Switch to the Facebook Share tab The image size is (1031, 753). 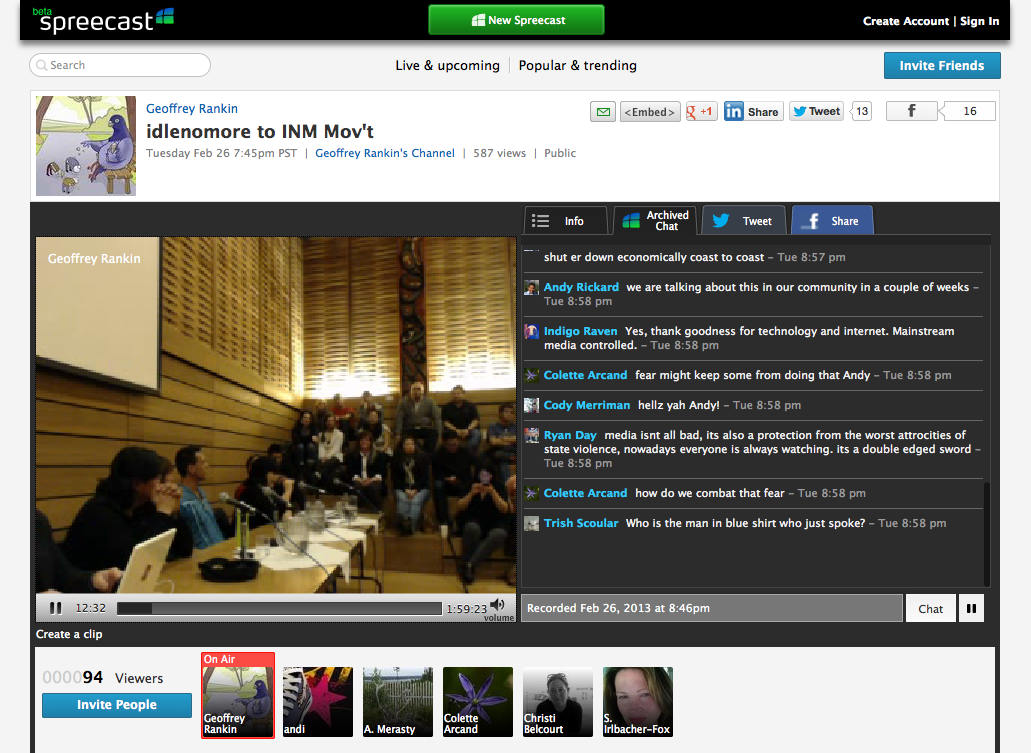(832, 220)
